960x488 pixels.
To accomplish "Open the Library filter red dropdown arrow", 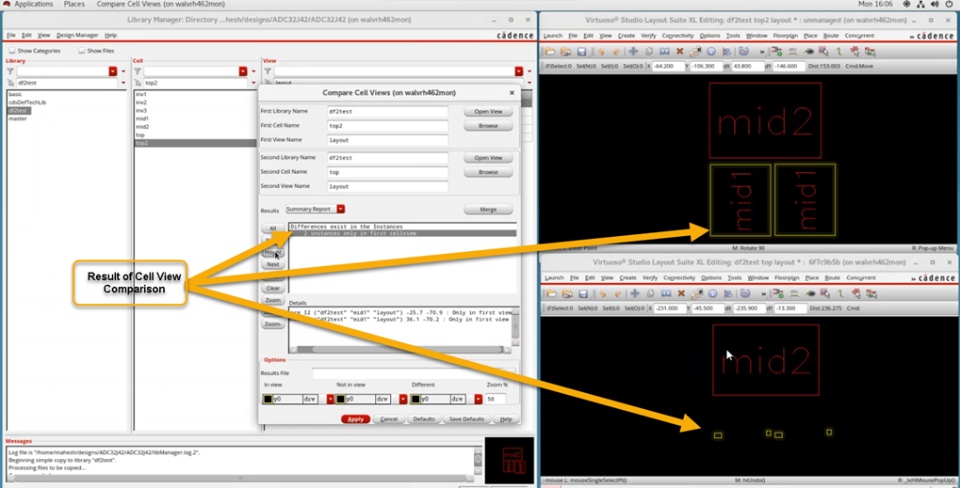I will coord(113,72).
